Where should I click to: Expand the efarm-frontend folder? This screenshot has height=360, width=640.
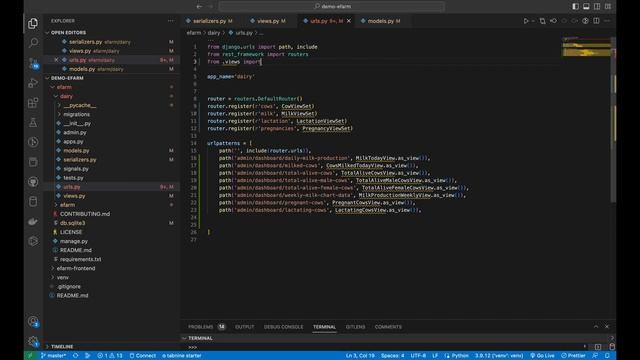coord(76,268)
